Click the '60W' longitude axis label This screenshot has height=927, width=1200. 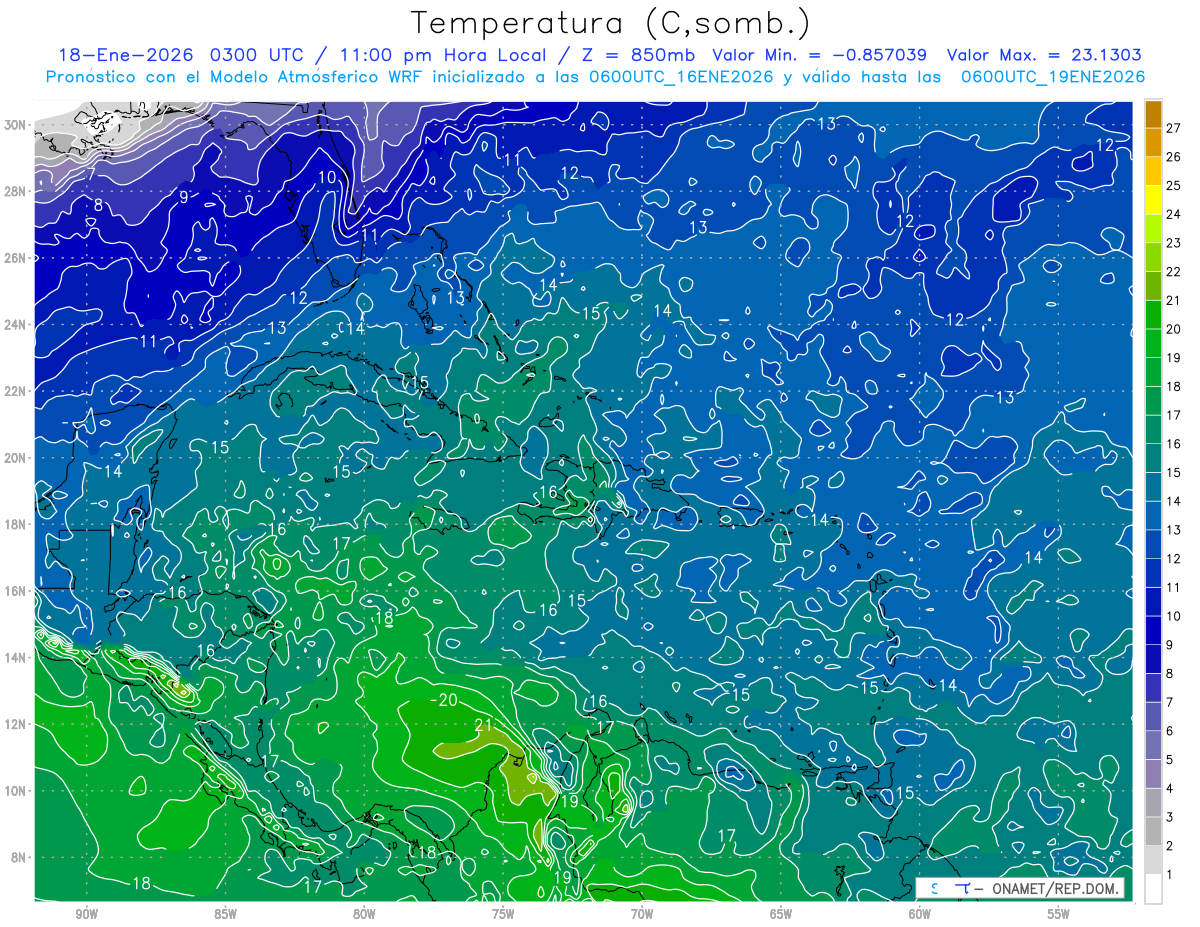click(920, 914)
